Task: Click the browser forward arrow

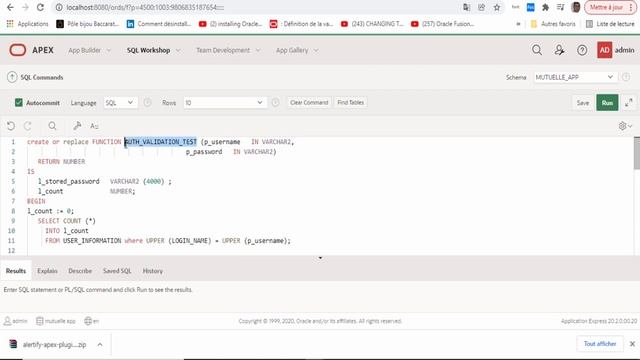Action: (25, 7)
